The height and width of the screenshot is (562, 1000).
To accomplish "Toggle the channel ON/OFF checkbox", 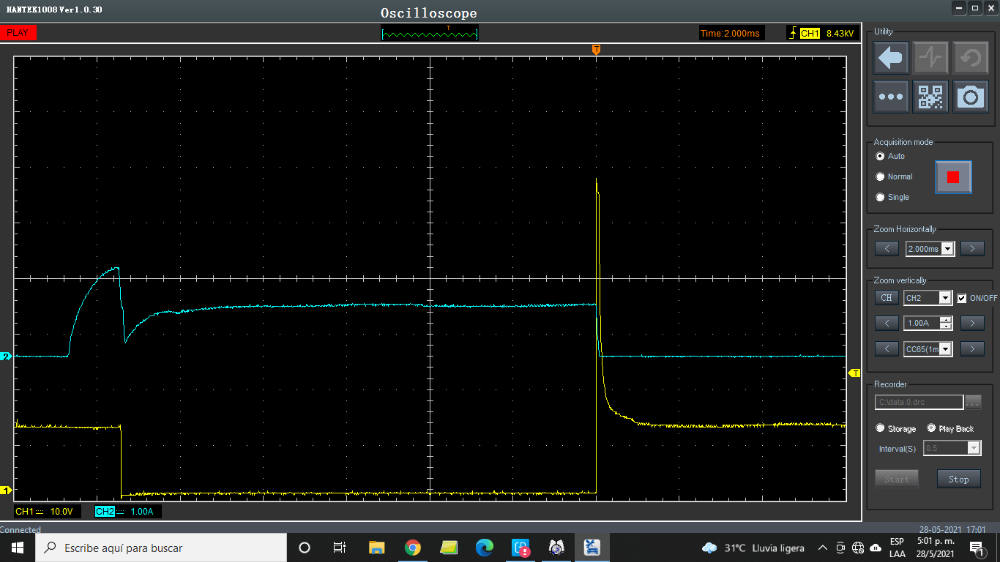I will 962,298.
